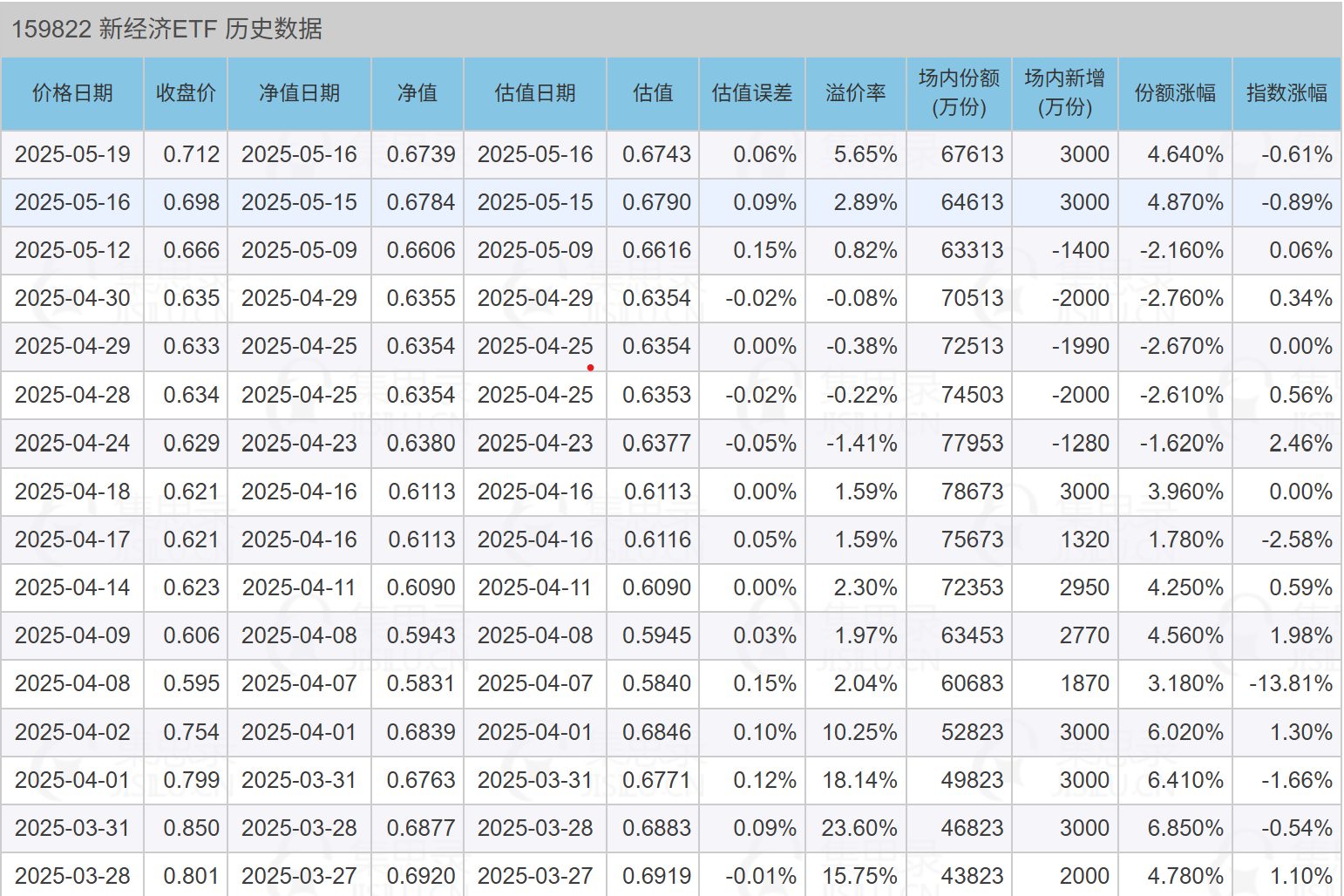Select the 2025-05-19 price date cell
1344x896 pixels.
click(x=72, y=154)
